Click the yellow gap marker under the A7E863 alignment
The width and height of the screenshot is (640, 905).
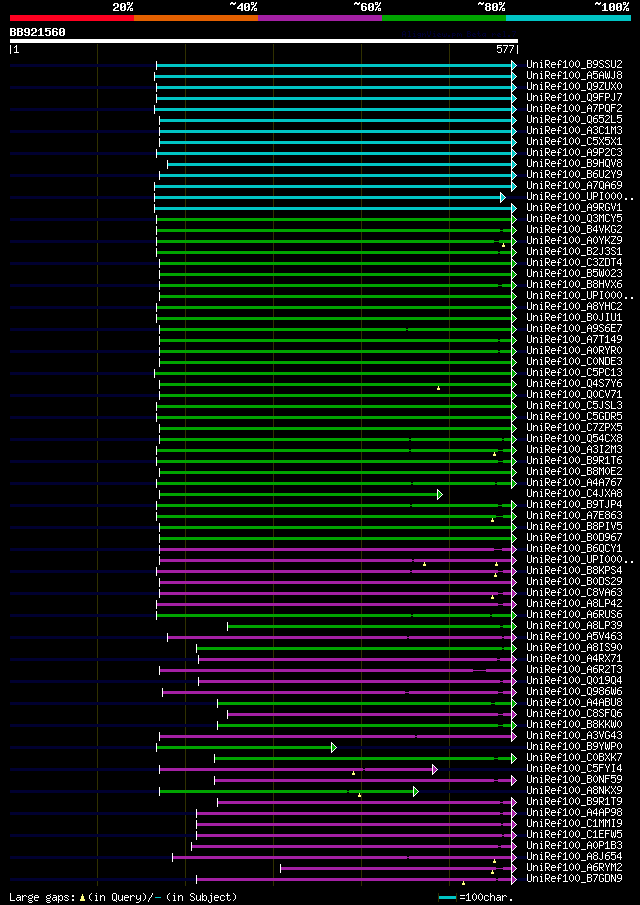(492, 520)
